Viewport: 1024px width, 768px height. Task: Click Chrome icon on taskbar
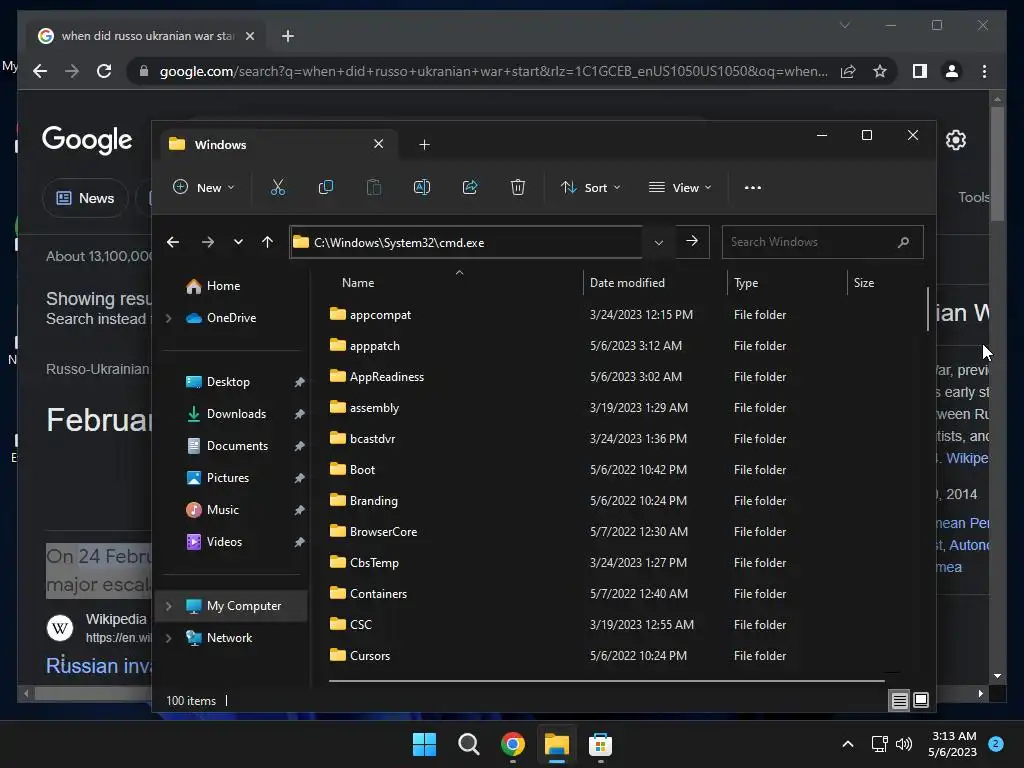pyautogui.click(x=513, y=744)
